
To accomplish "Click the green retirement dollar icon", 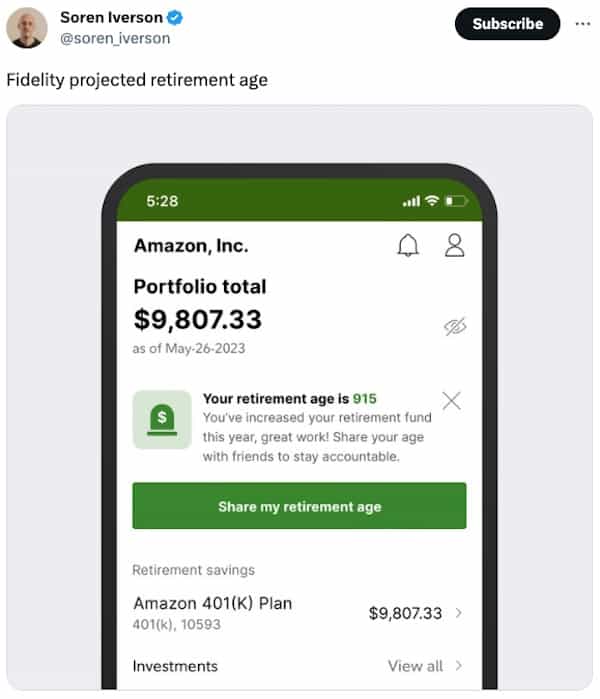I will click(x=162, y=419).
